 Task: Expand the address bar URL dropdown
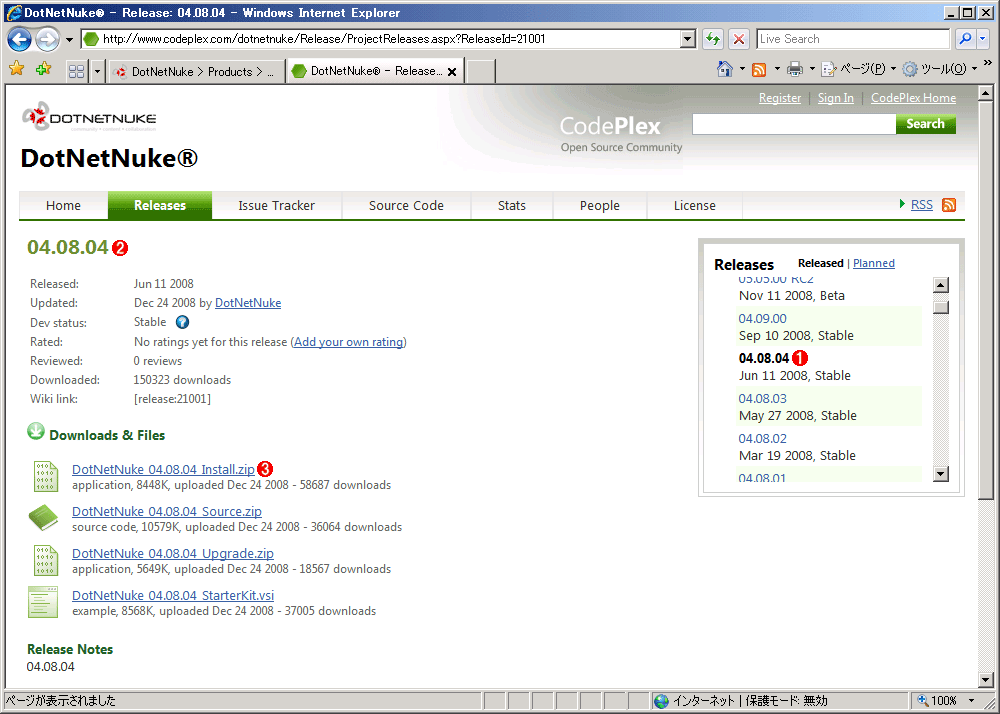tap(687, 39)
